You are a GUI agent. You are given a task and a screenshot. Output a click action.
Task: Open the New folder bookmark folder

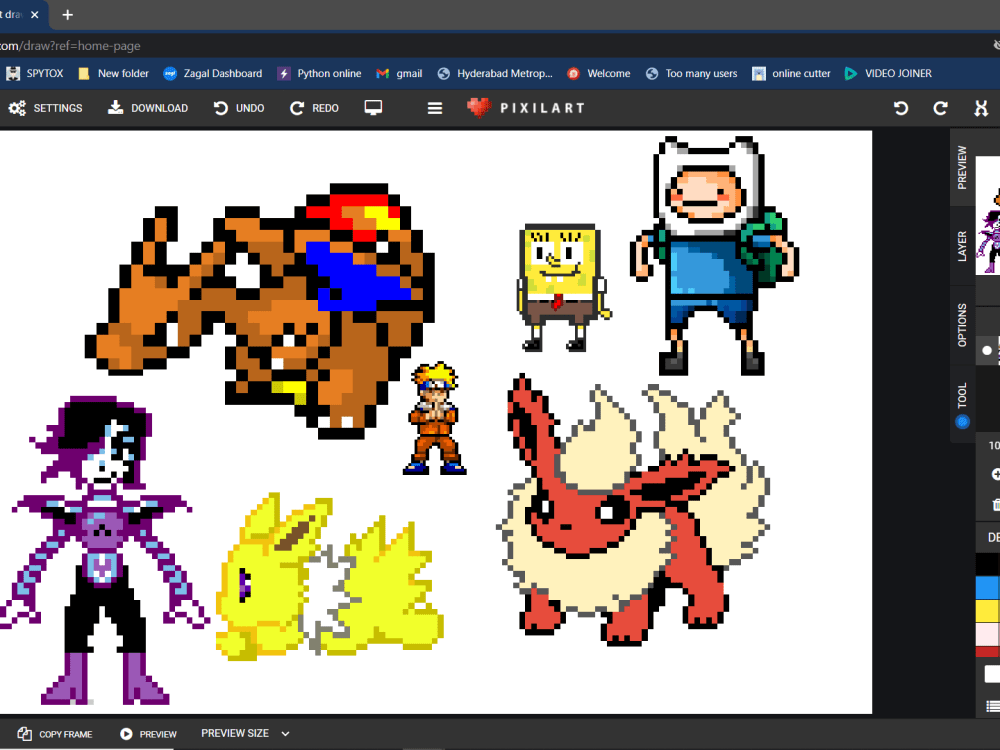point(114,73)
